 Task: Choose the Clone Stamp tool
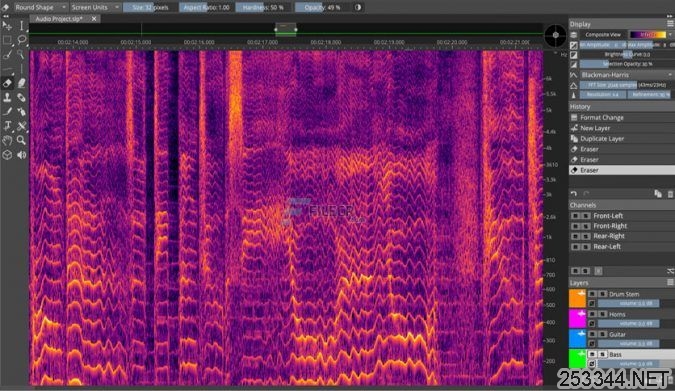(7, 97)
